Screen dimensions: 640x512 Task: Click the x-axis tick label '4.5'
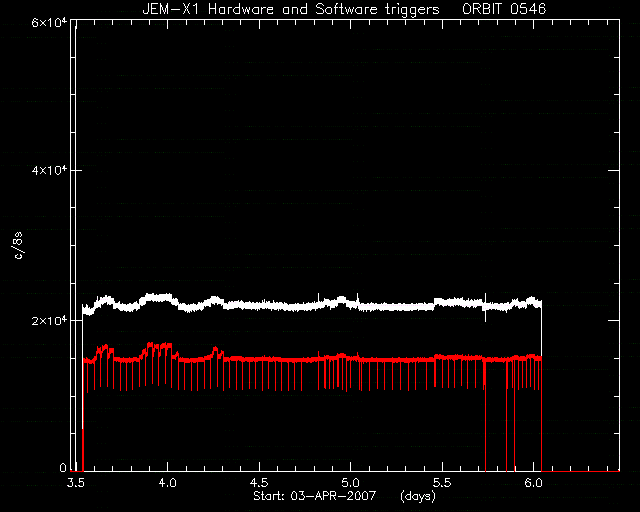259,483
